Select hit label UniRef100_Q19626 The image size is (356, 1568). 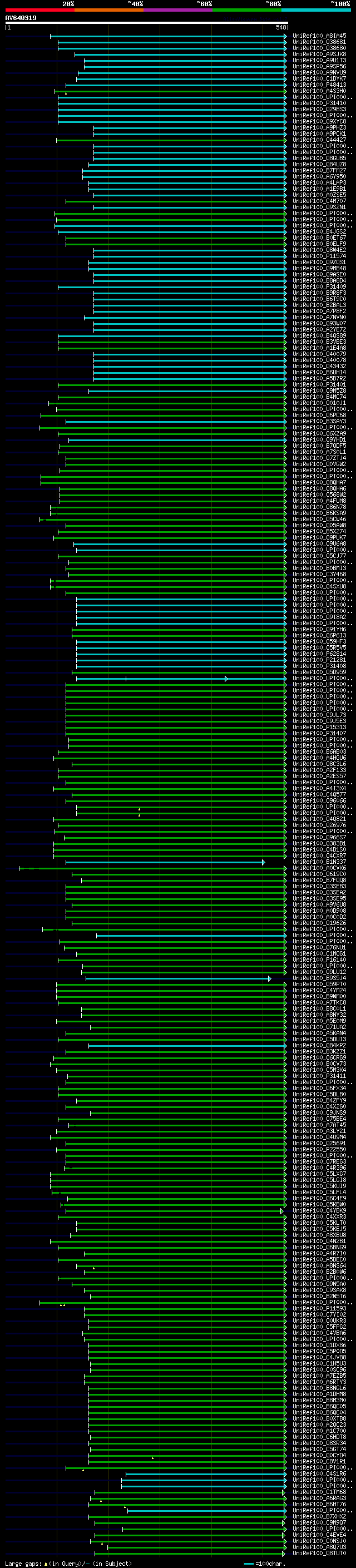(319, 923)
